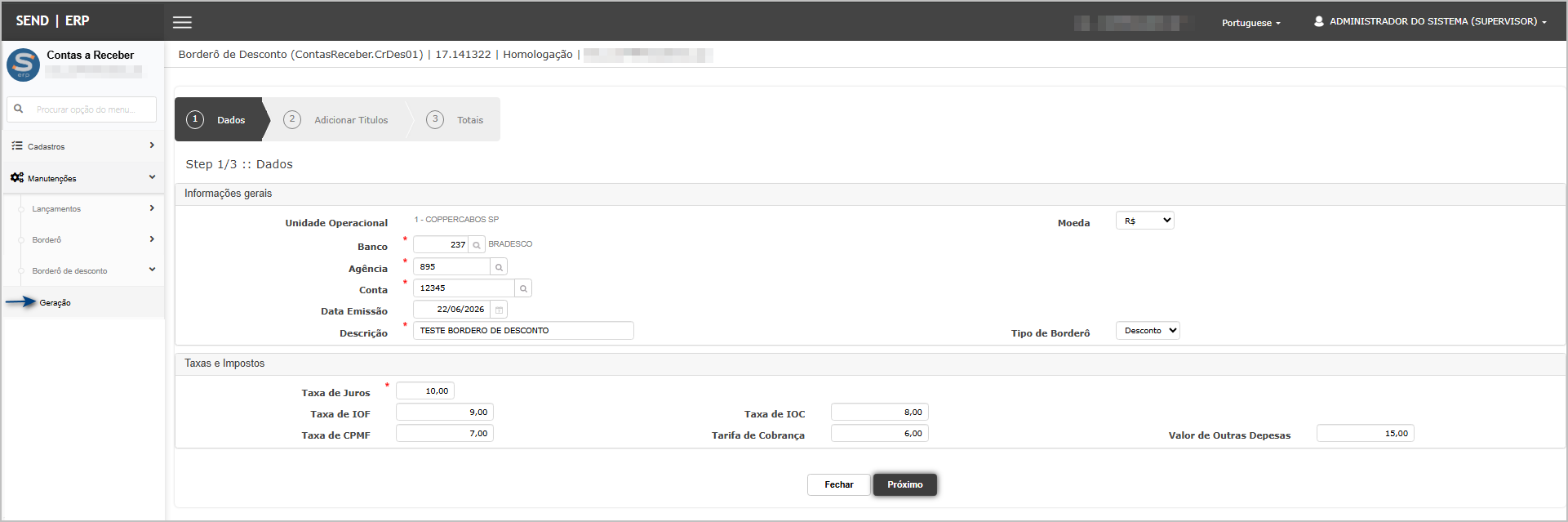This screenshot has height=522, width=1568.
Task: Select the Geração menu item
Action: point(56,303)
